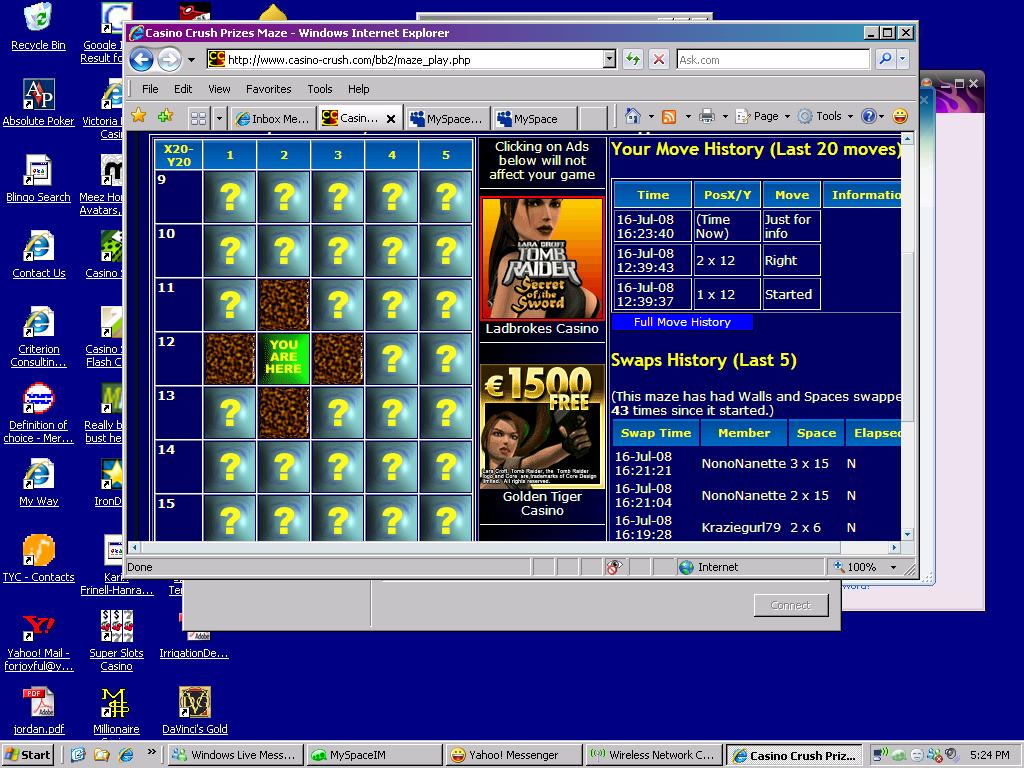The image size is (1024, 768).
Task: Select Super Slots Casino desktop icon
Action: tap(116, 641)
